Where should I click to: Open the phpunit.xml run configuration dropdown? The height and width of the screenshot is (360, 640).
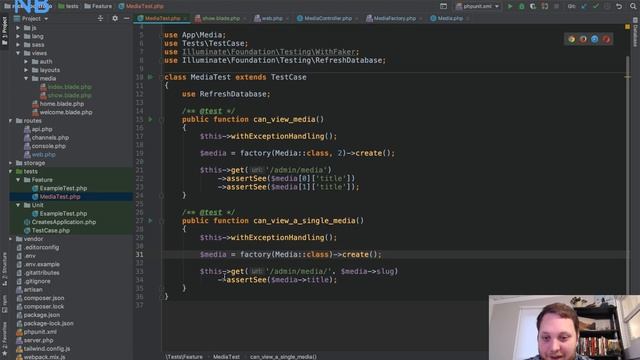click(x=478, y=6)
